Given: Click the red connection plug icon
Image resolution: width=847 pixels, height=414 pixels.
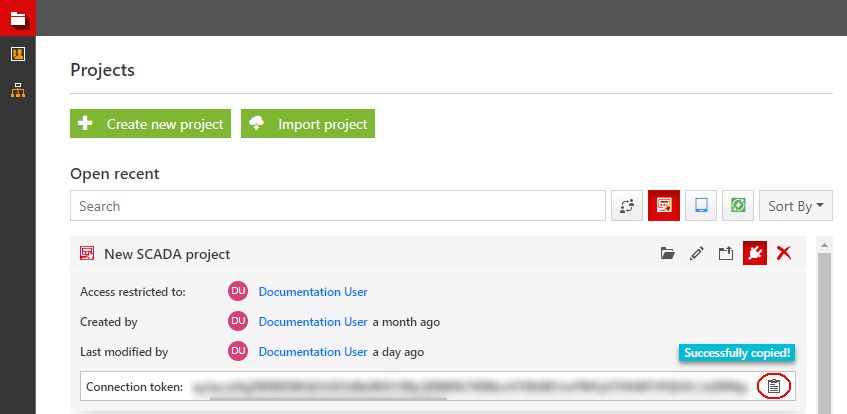Looking at the screenshot, I should coord(755,253).
